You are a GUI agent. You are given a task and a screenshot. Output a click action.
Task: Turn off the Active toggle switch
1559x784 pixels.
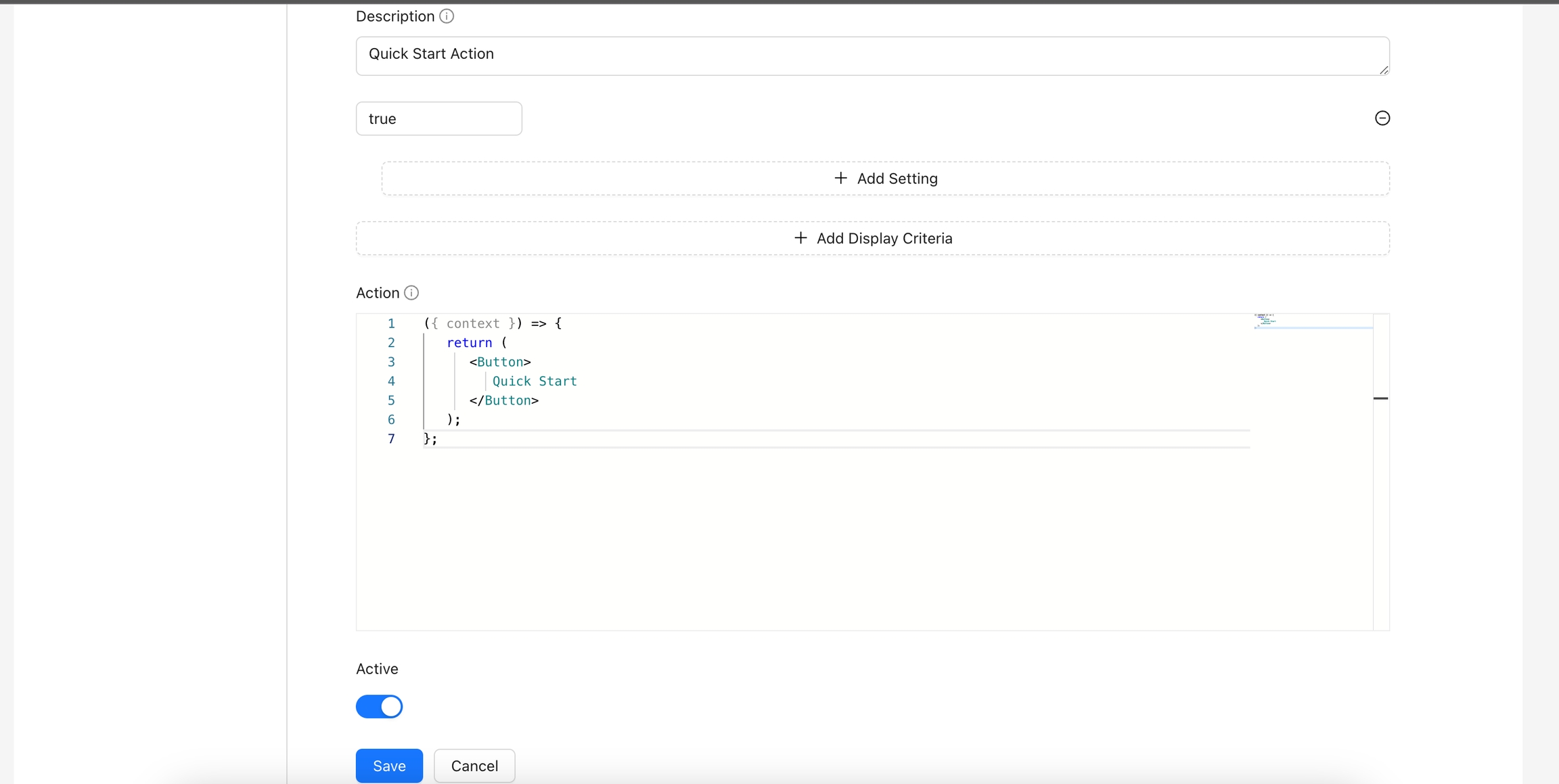[x=380, y=706]
